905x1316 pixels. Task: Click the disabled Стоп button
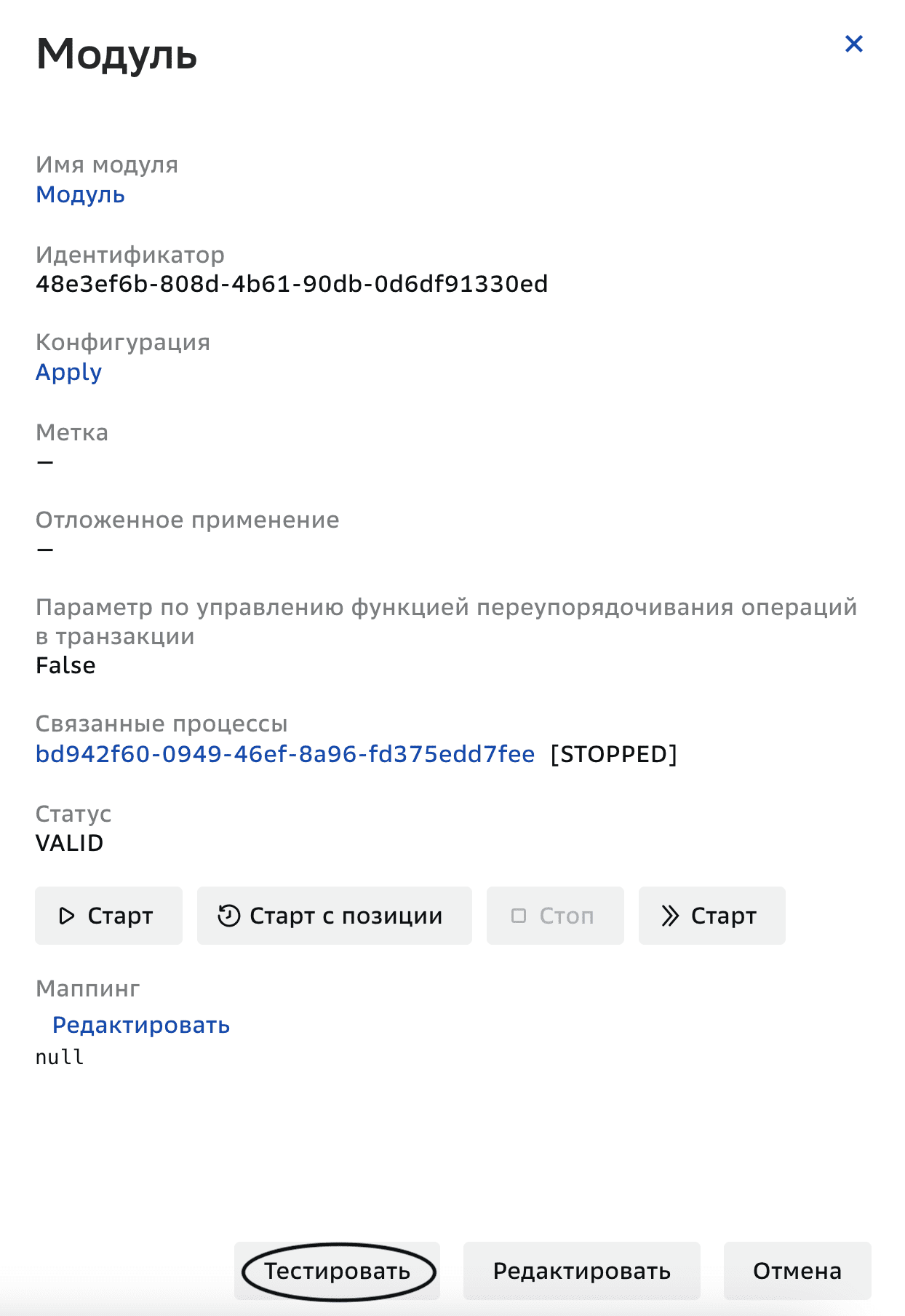coord(555,916)
